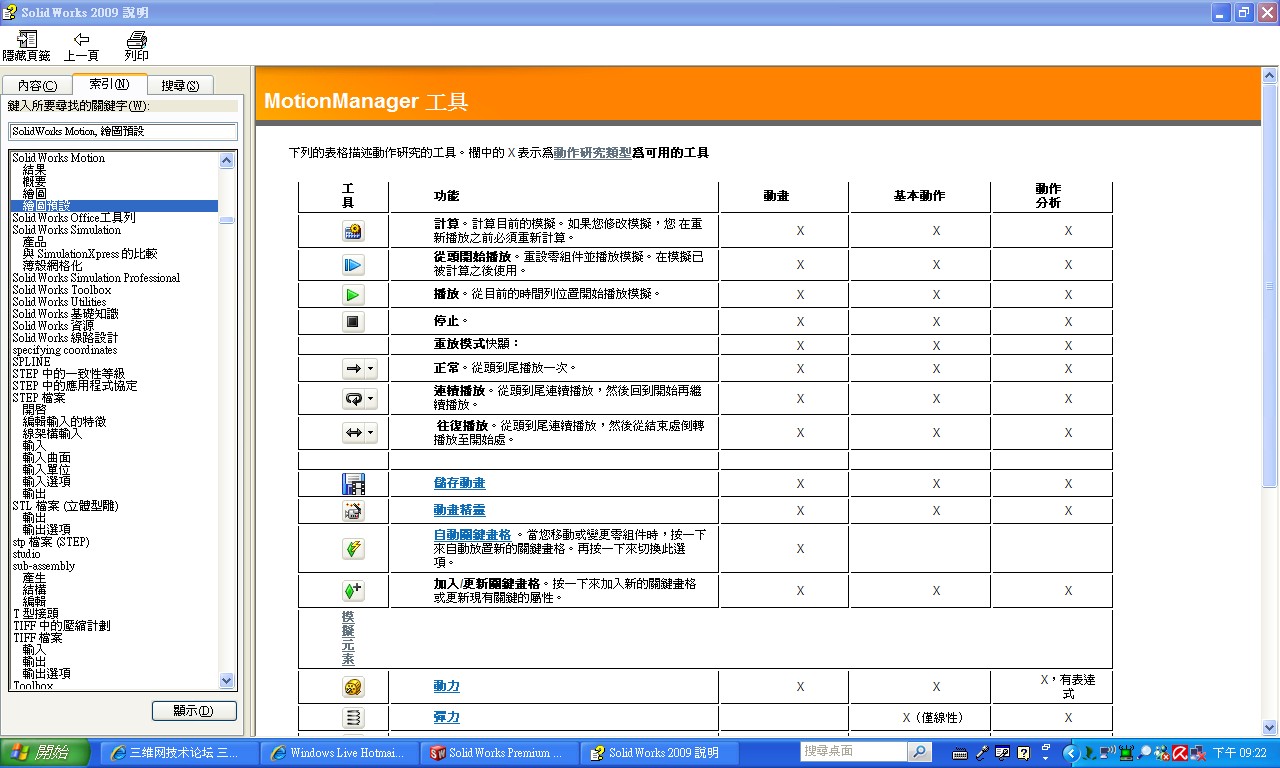Select index entry TIFF 中的壓縮計劃
The width and height of the screenshot is (1280, 768).
(x=61, y=626)
